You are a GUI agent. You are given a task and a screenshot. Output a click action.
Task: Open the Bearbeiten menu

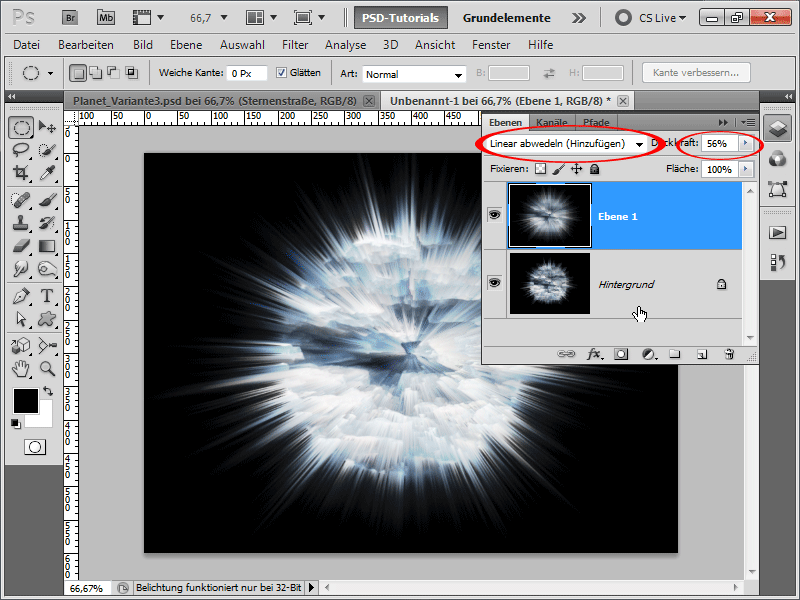86,45
